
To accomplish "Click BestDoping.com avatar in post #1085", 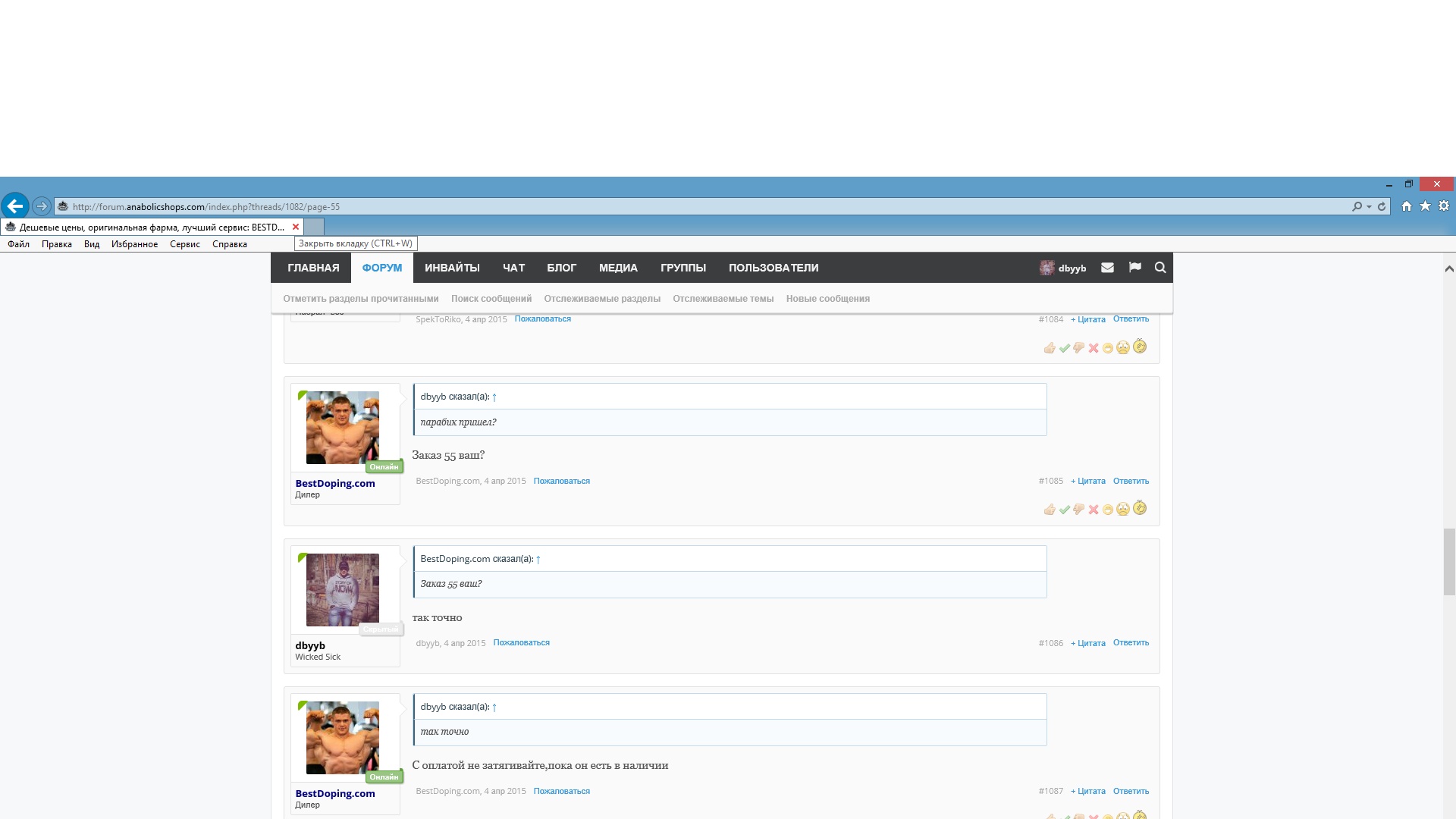I will 342,428.
